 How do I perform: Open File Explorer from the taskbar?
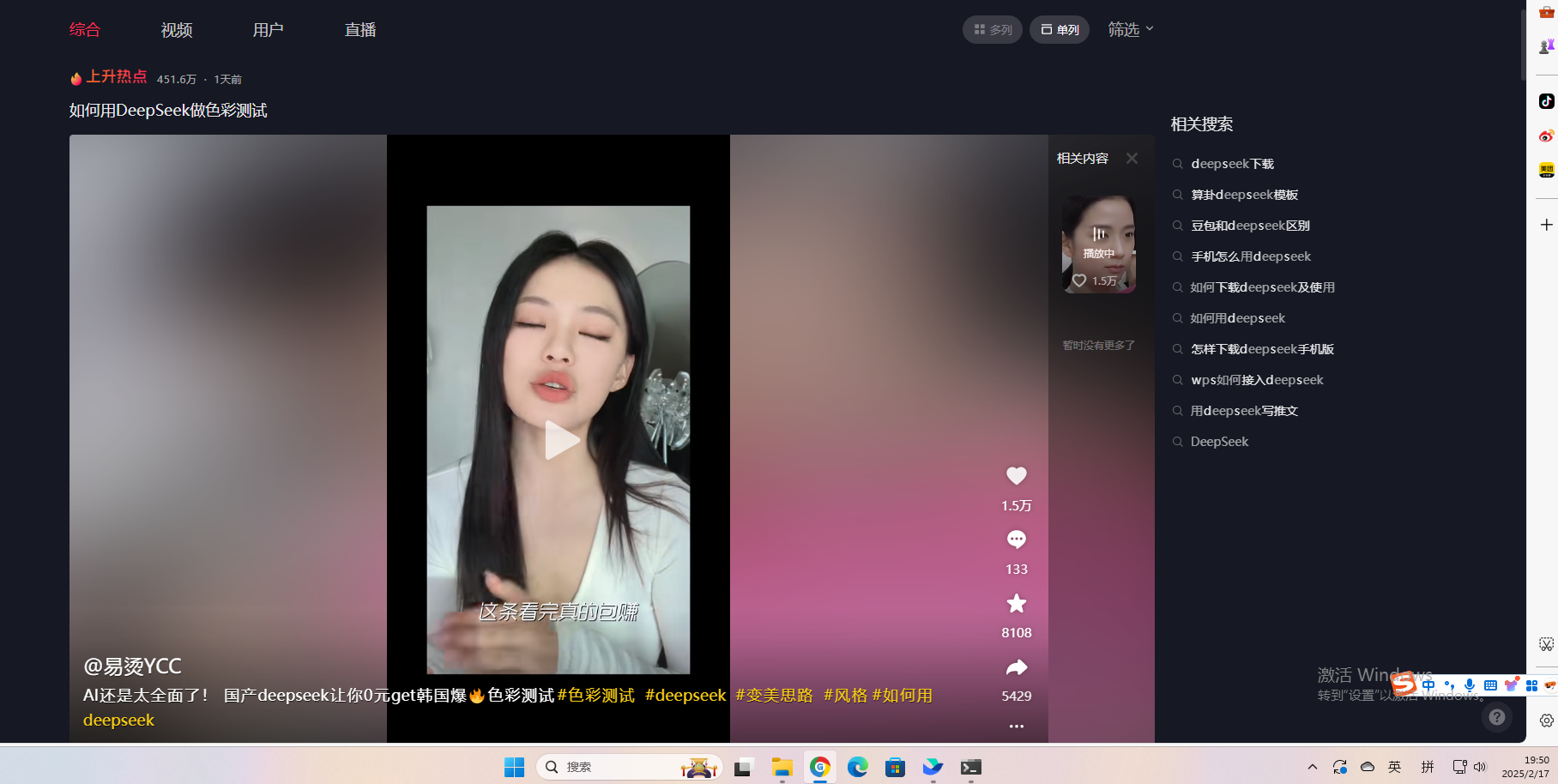point(782,767)
